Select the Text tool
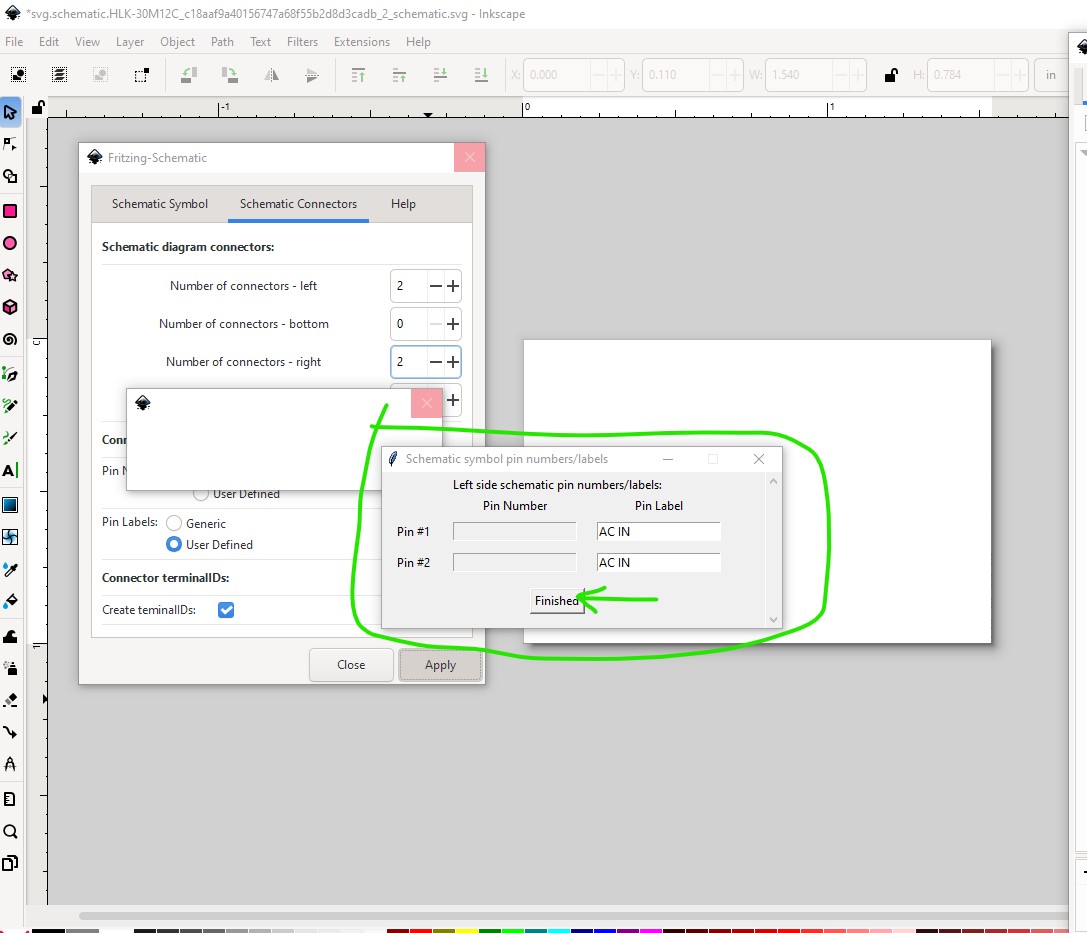 point(10,471)
